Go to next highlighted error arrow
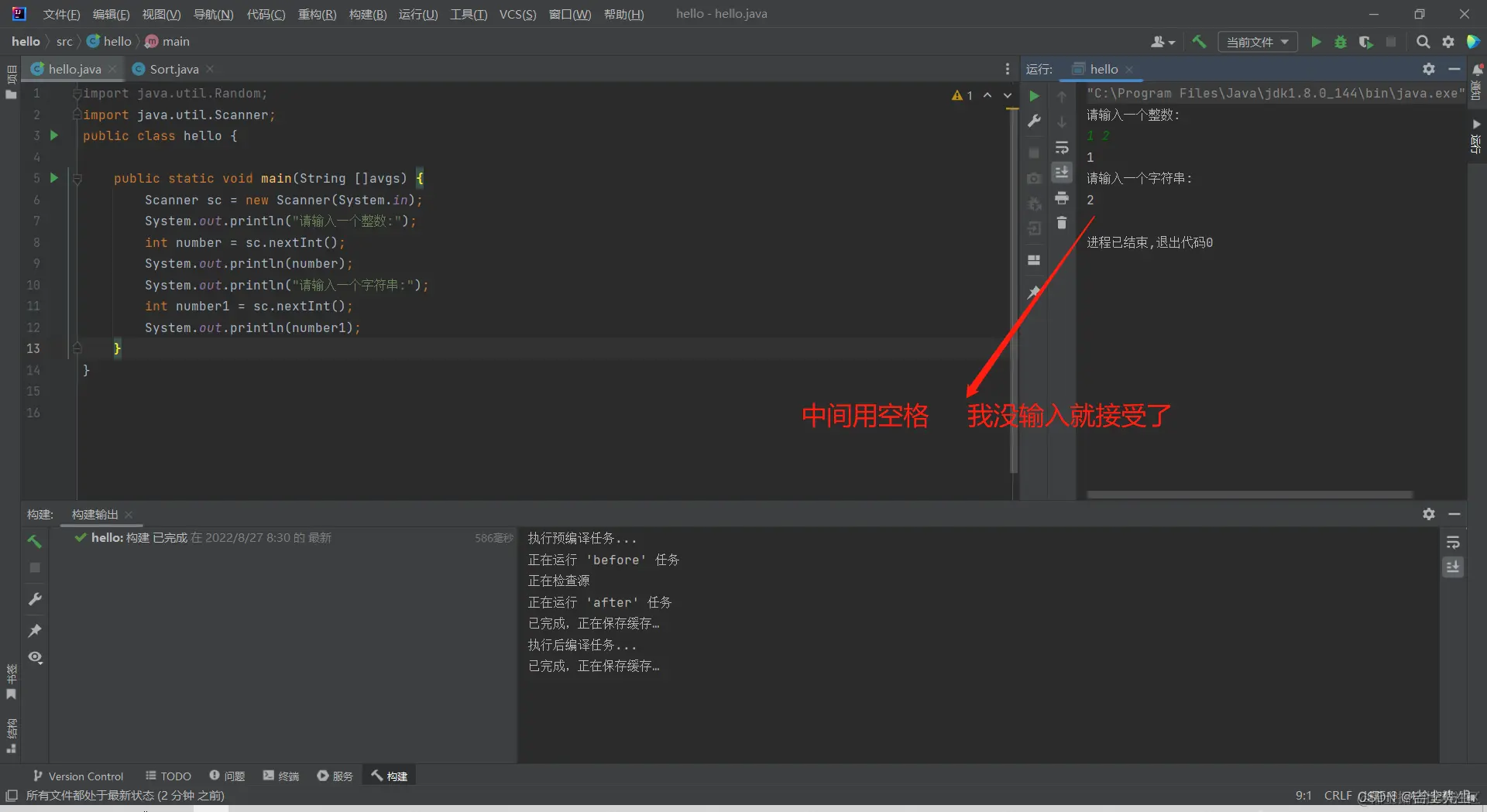 pos(1008,95)
